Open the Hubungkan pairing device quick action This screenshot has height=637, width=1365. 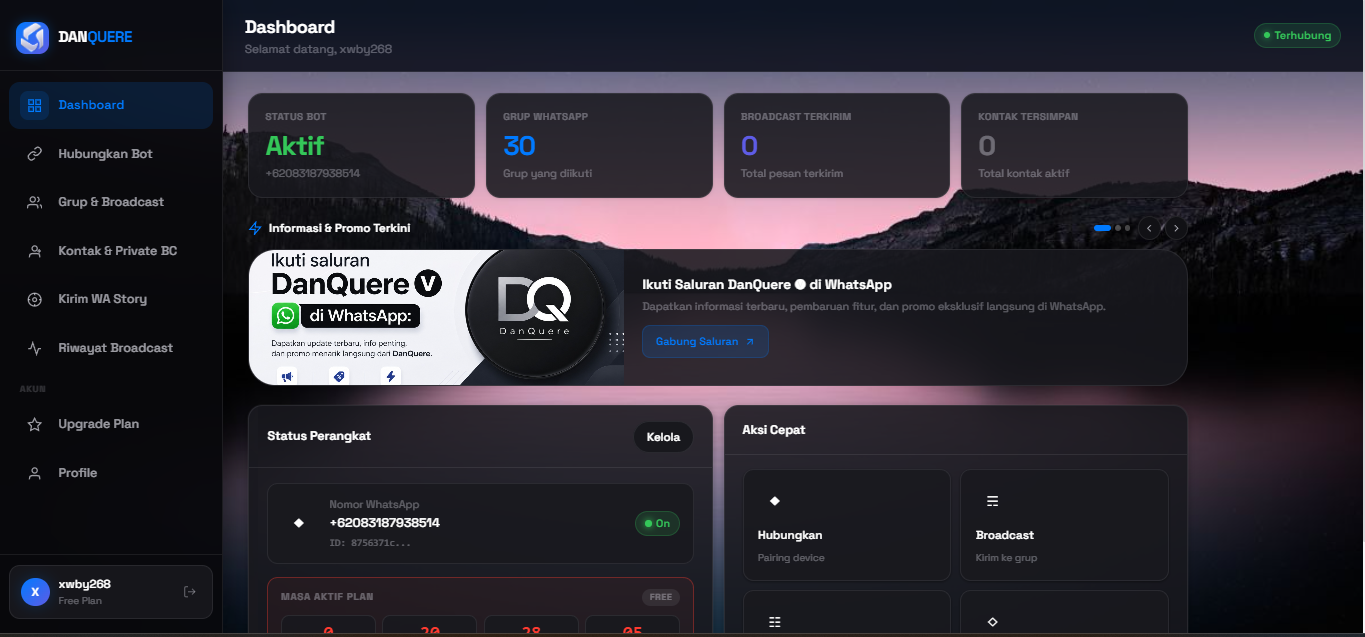point(846,525)
